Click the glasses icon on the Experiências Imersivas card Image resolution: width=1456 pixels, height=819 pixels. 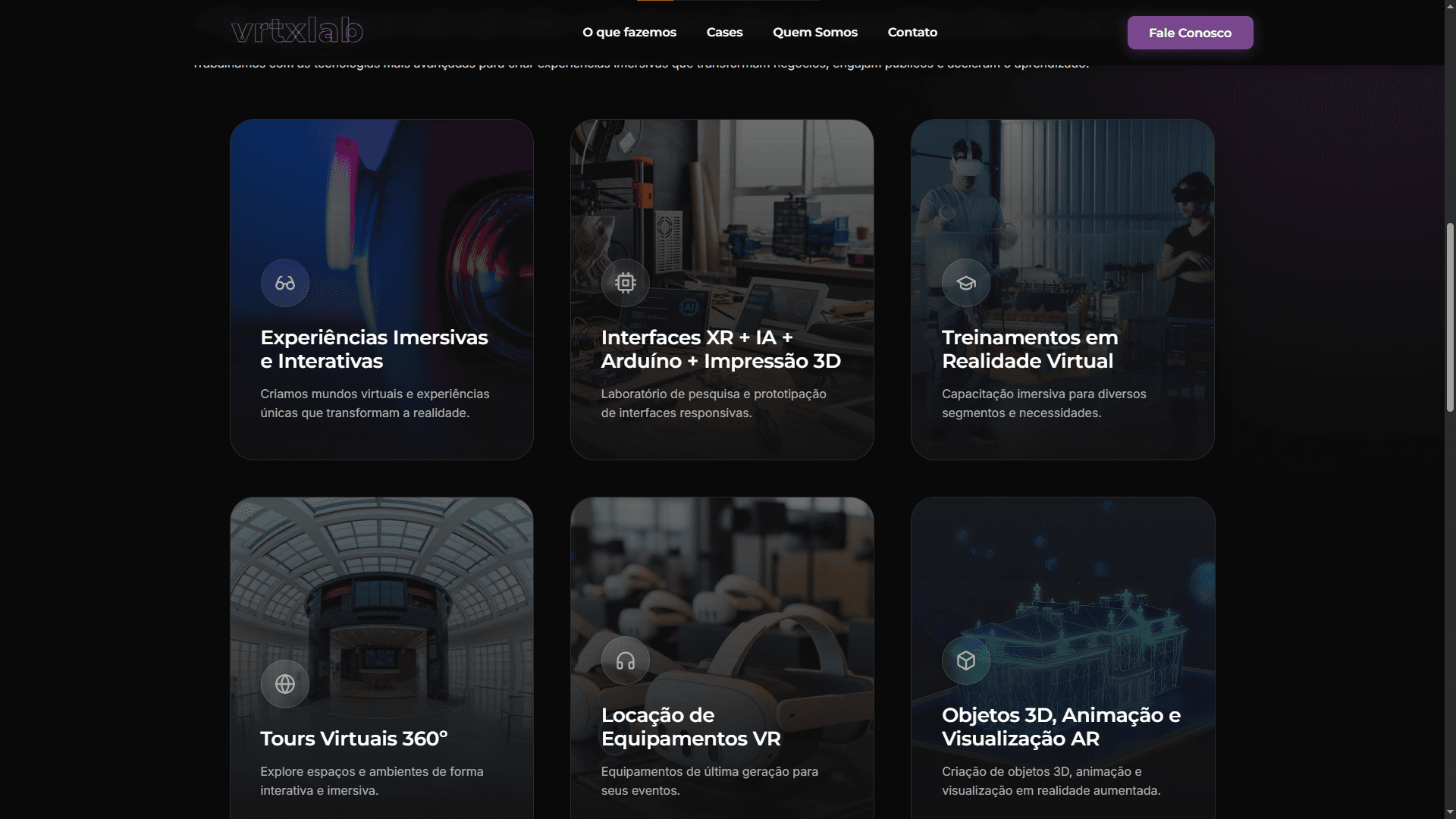coord(285,283)
